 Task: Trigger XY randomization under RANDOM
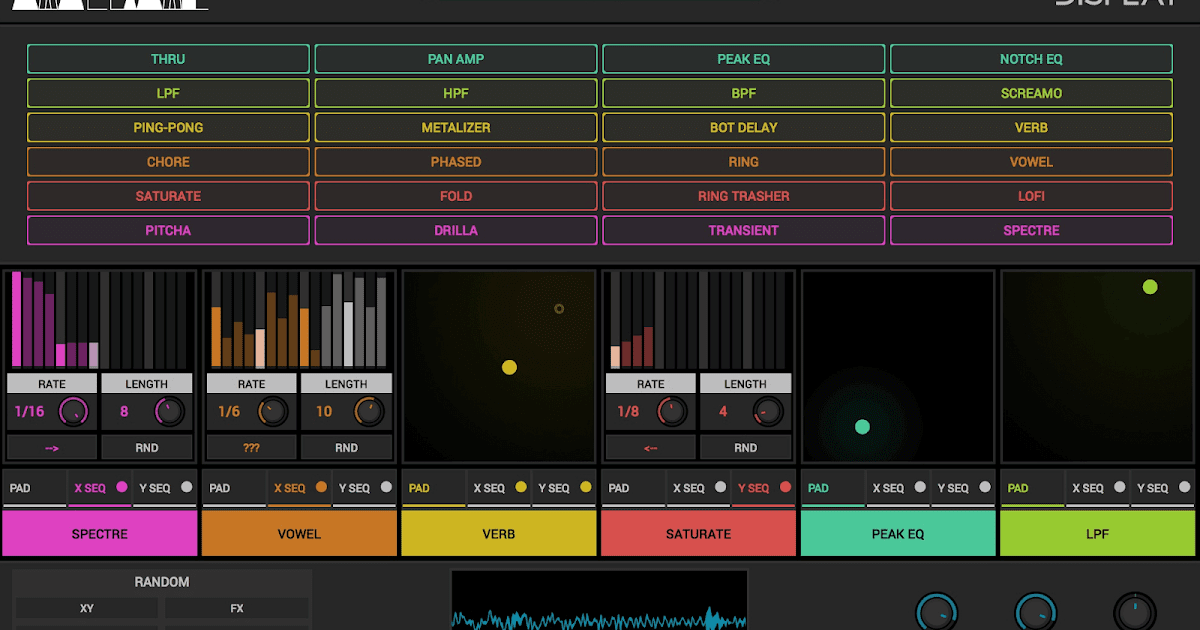coord(86,608)
